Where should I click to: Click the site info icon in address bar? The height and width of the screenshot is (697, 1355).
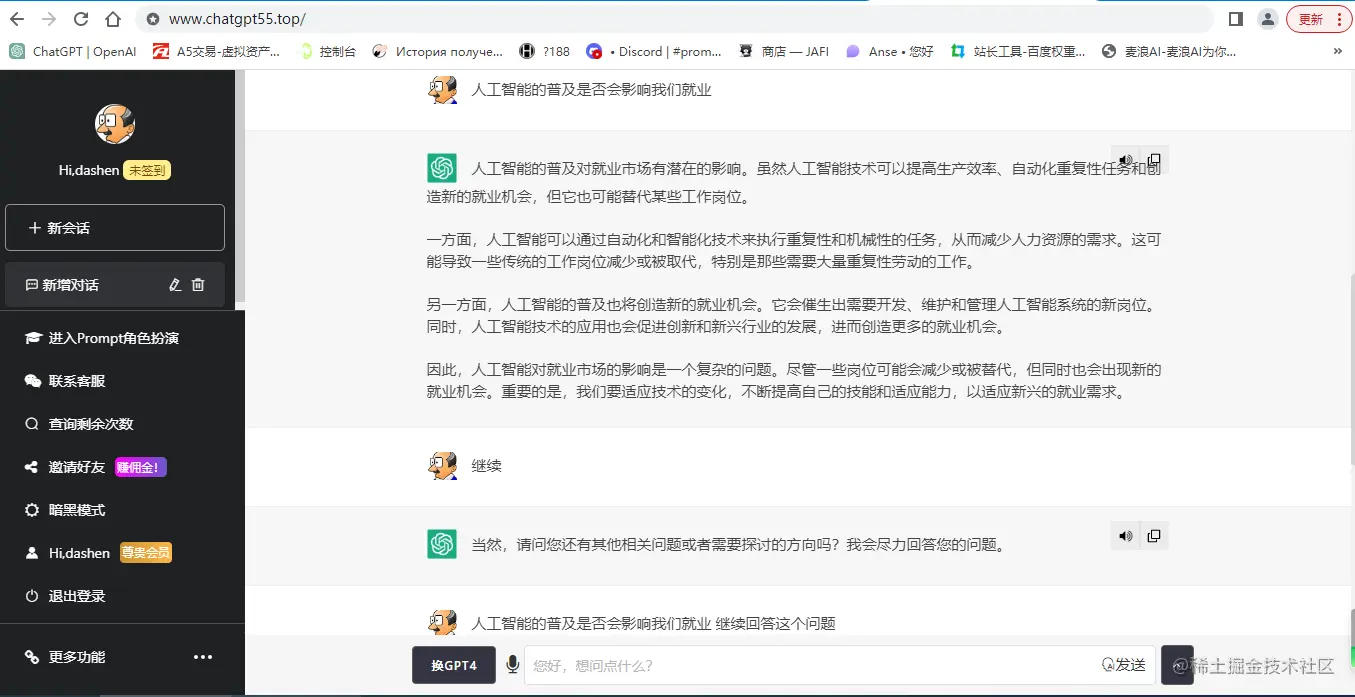(x=153, y=19)
